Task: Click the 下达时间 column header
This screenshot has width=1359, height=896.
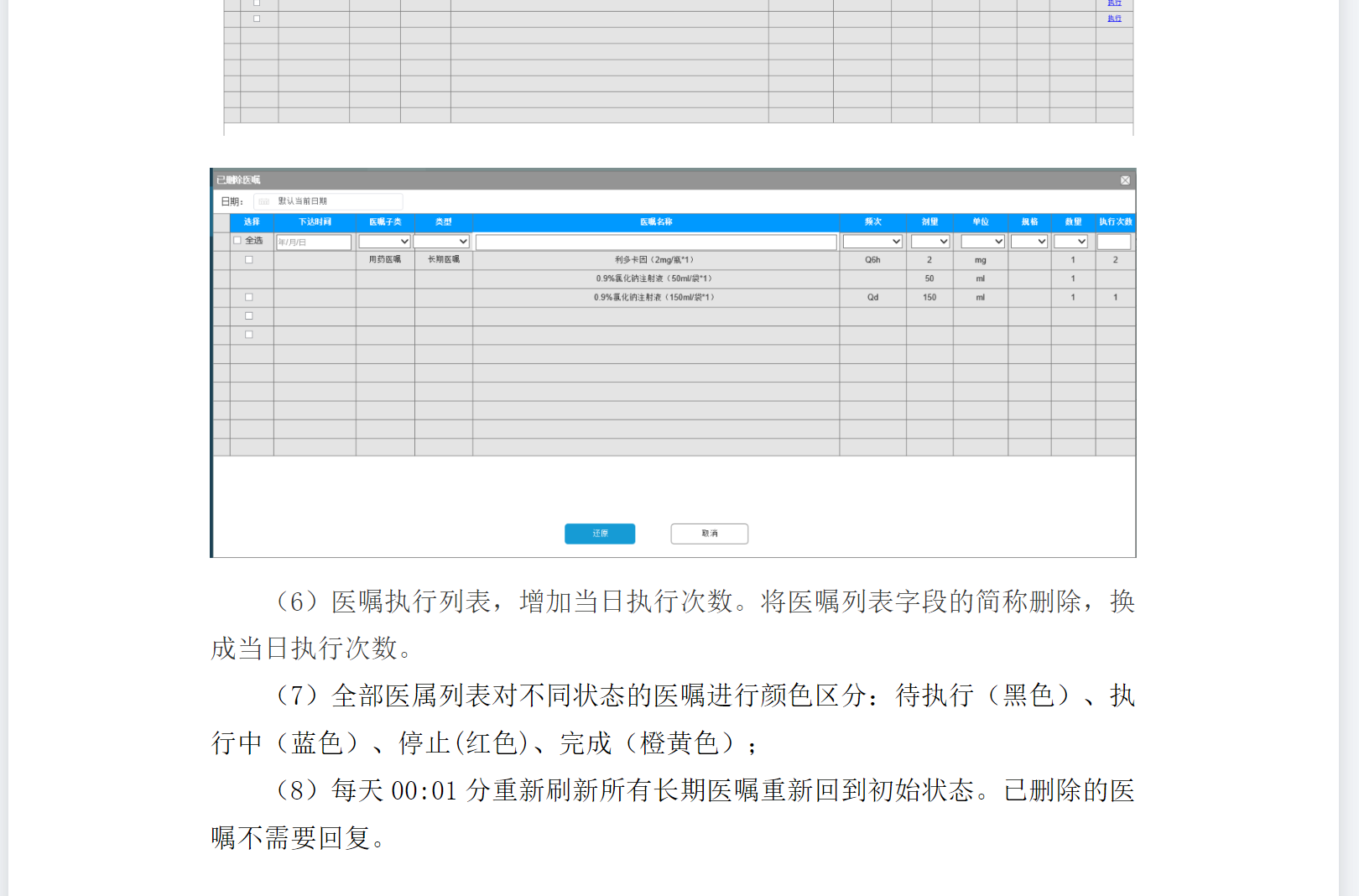Action: (315, 222)
